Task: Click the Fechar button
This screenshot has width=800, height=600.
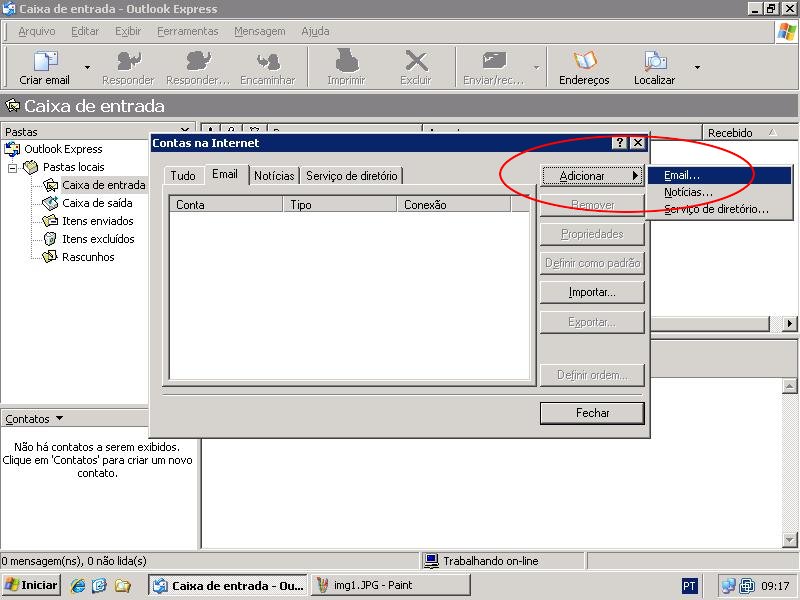Action: coord(592,413)
